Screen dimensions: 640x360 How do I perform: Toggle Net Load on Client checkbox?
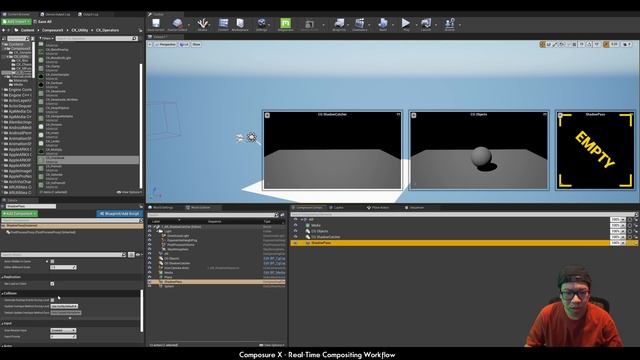(52, 283)
